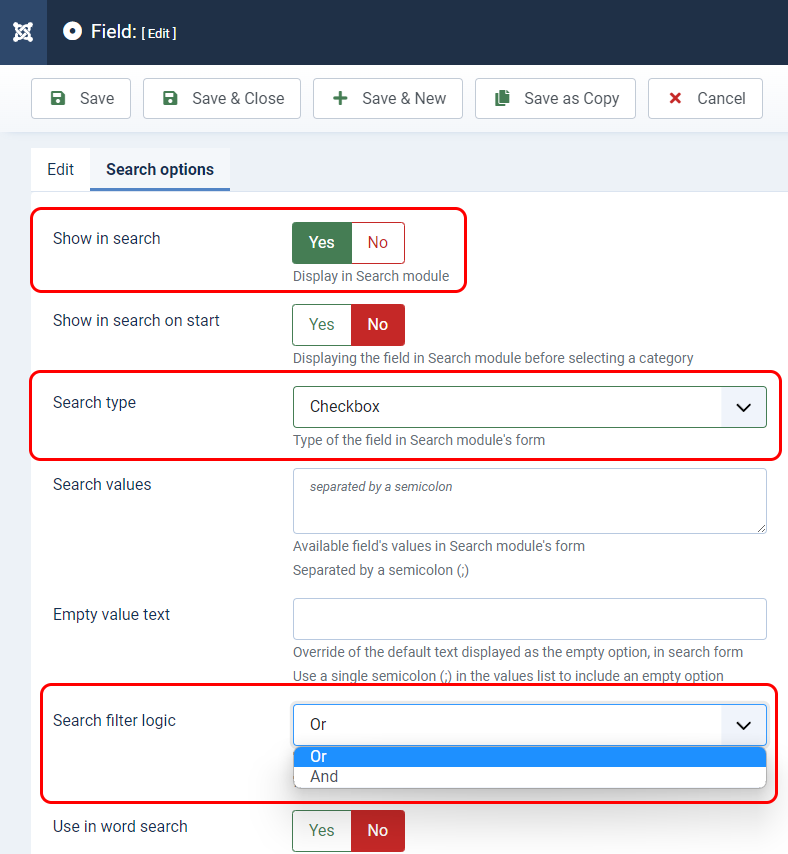788x854 pixels.
Task: Select No for Show in search on start
Action: tap(378, 325)
